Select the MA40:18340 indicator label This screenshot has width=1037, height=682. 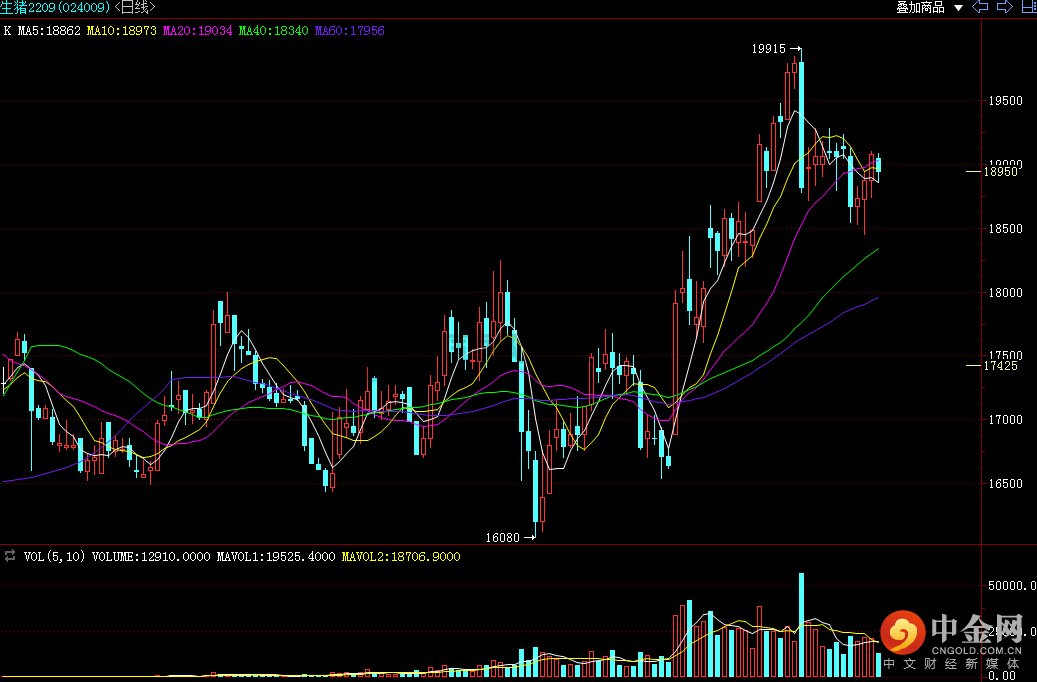(x=273, y=30)
